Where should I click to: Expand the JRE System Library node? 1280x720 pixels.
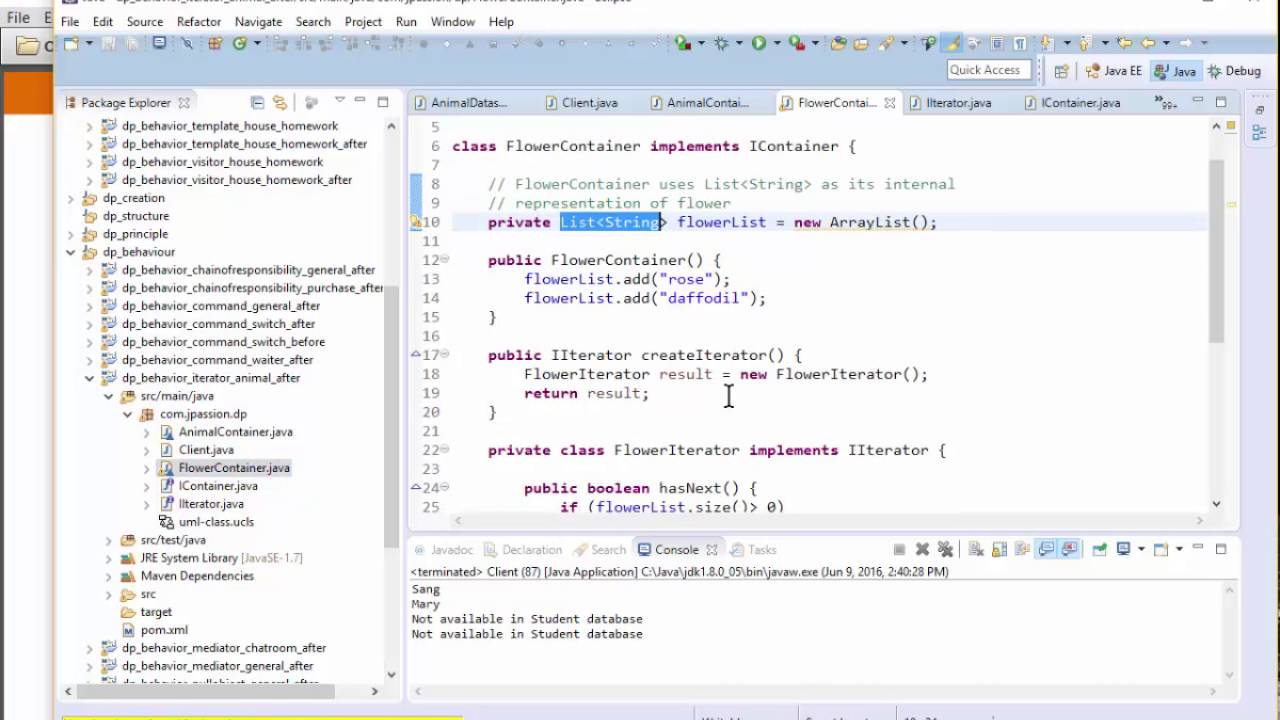(108, 558)
